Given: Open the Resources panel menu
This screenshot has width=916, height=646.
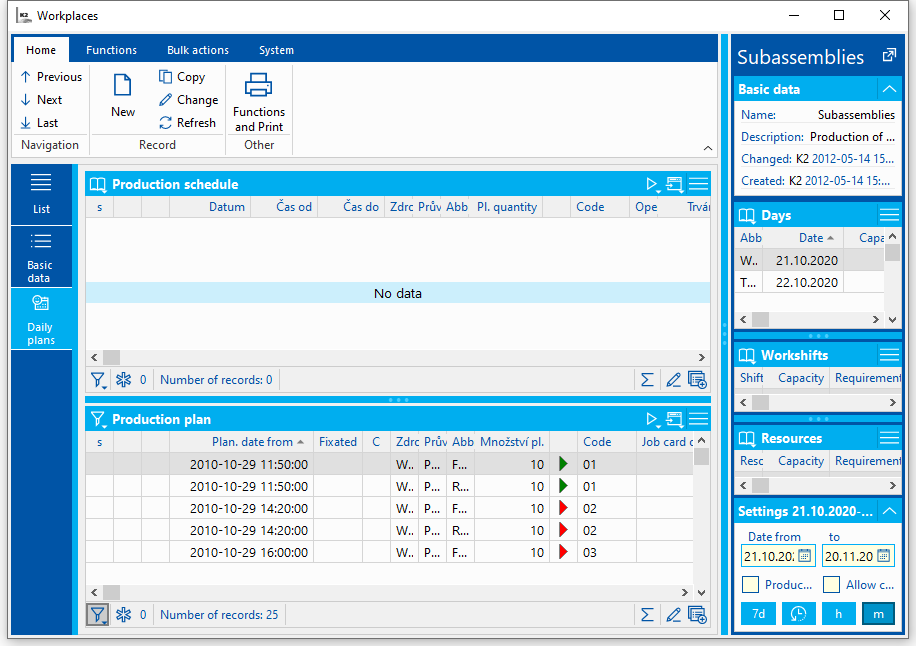Looking at the screenshot, I should (x=889, y=438).
